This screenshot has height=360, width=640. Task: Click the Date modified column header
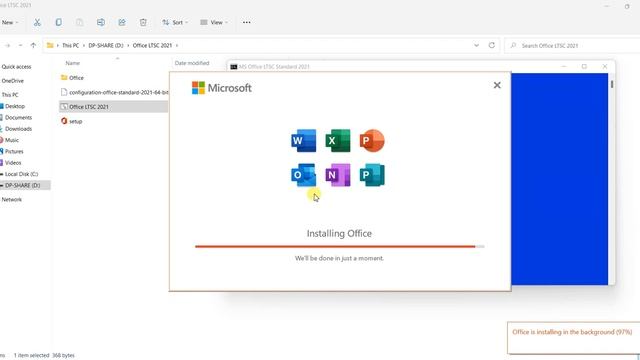pos(192,63)
